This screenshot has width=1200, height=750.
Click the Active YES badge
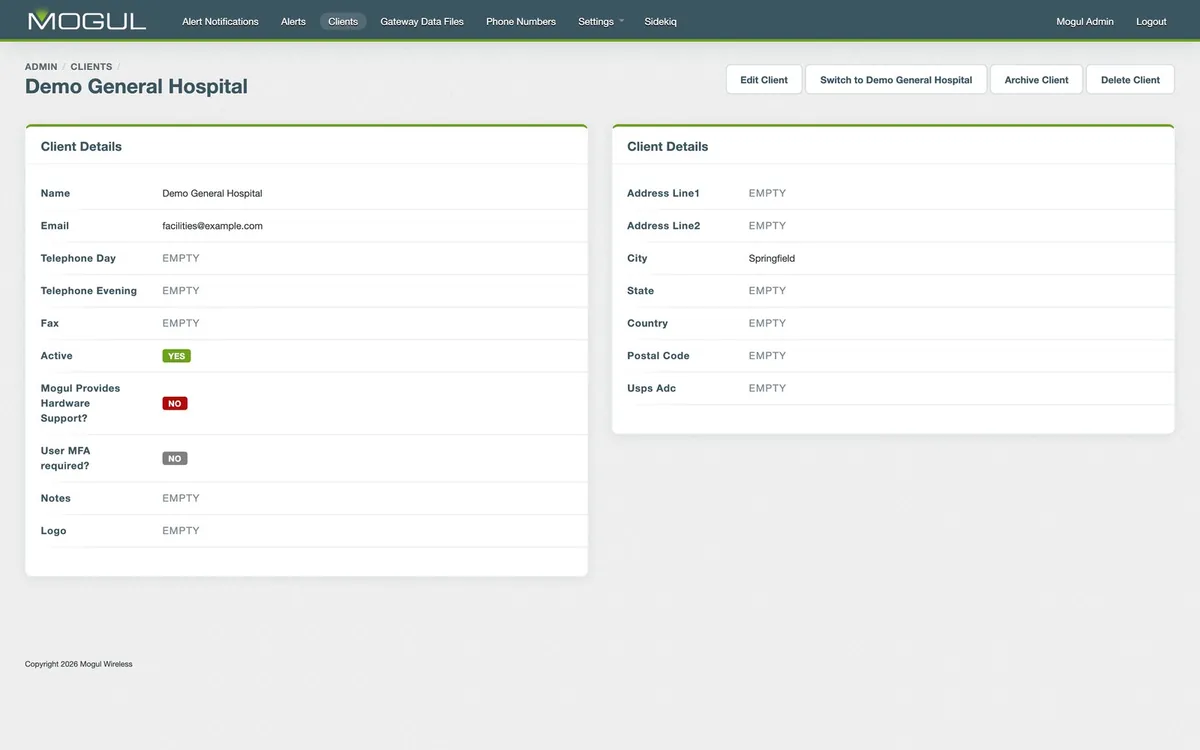176,356
